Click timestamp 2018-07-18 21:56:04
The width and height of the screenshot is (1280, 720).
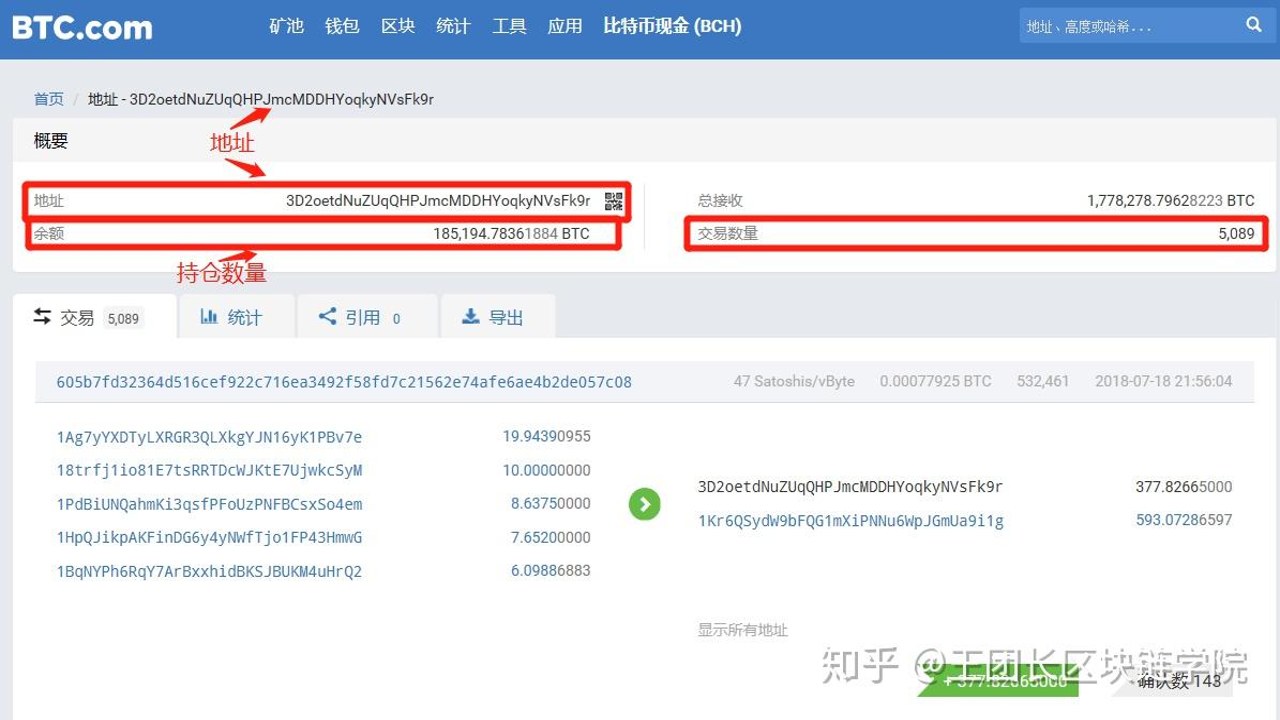click(1164, 381)
